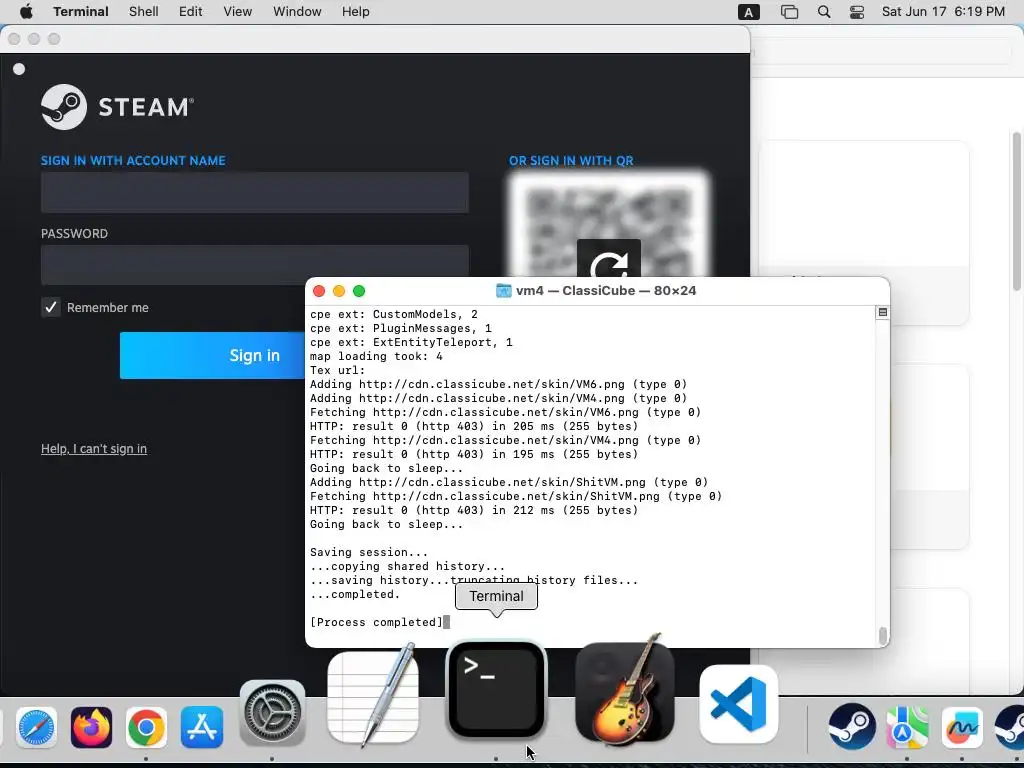Open TextEdit from the Dock
This screenshot has height=768, width=1024.
[x=374, y=696]
